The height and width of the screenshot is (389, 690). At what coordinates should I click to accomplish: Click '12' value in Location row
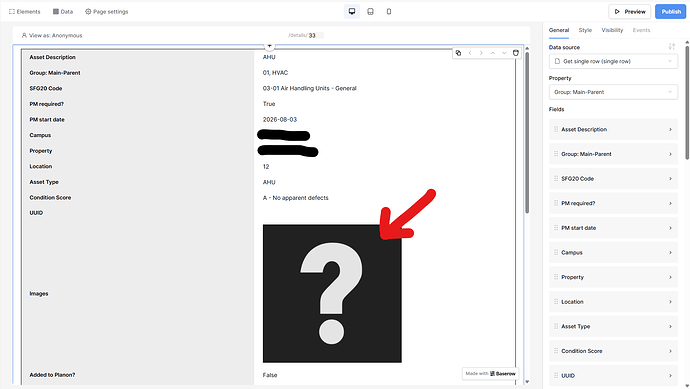[x=266, y=166]
